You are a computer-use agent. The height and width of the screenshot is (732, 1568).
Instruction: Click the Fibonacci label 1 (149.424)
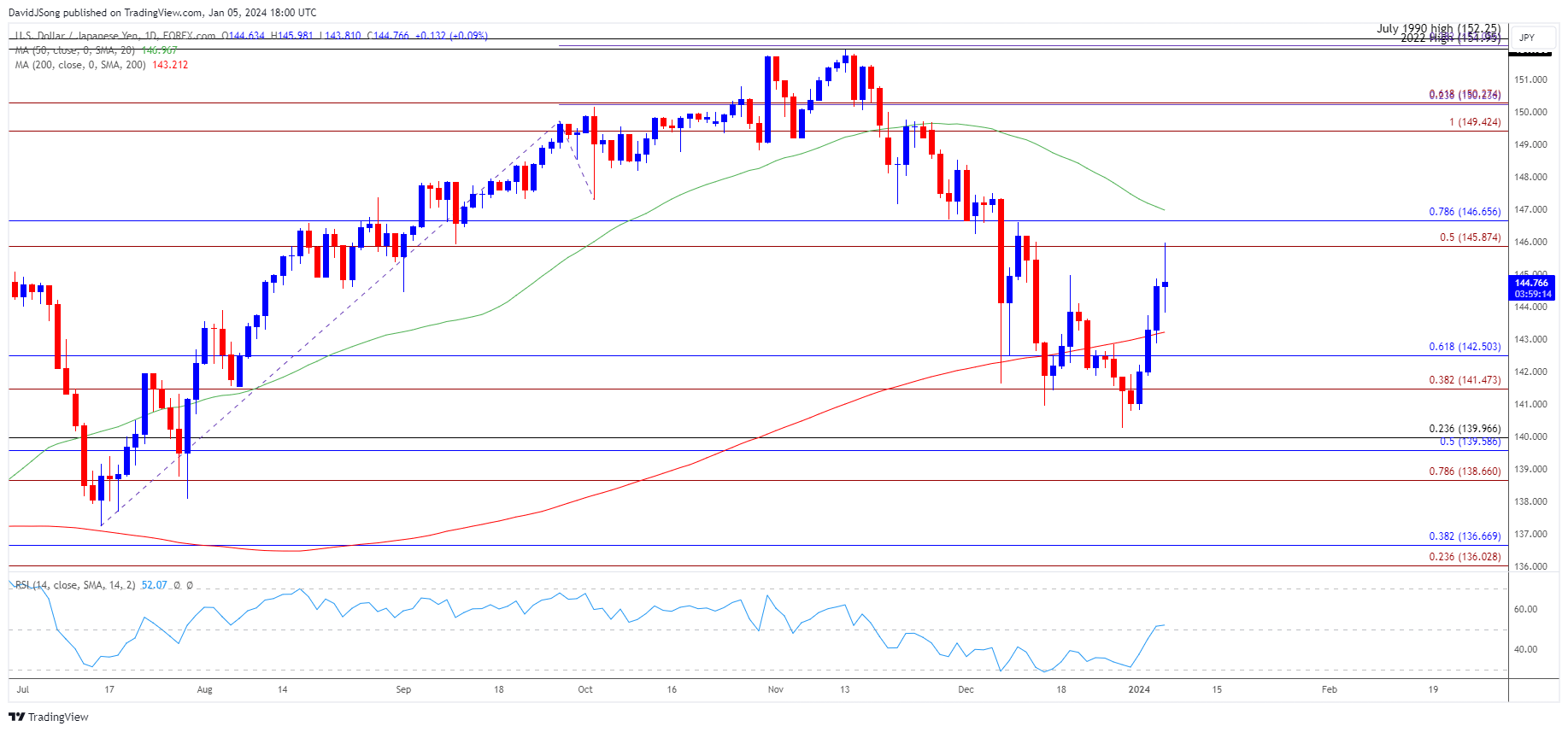1475,122
